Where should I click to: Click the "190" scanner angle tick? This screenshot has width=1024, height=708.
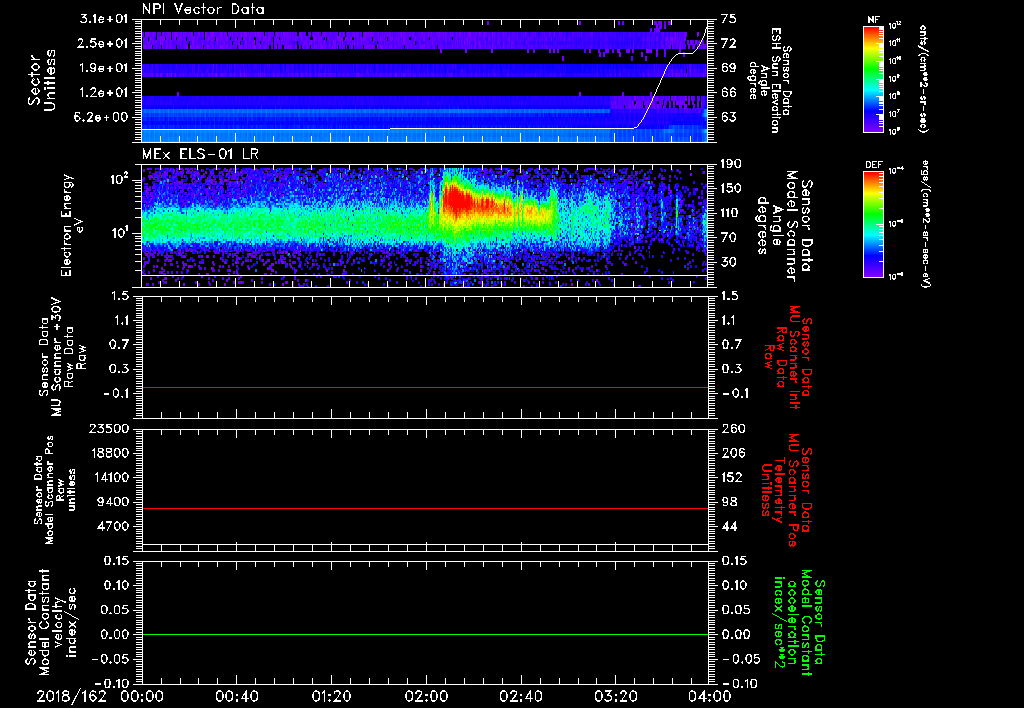click(733, 164)
